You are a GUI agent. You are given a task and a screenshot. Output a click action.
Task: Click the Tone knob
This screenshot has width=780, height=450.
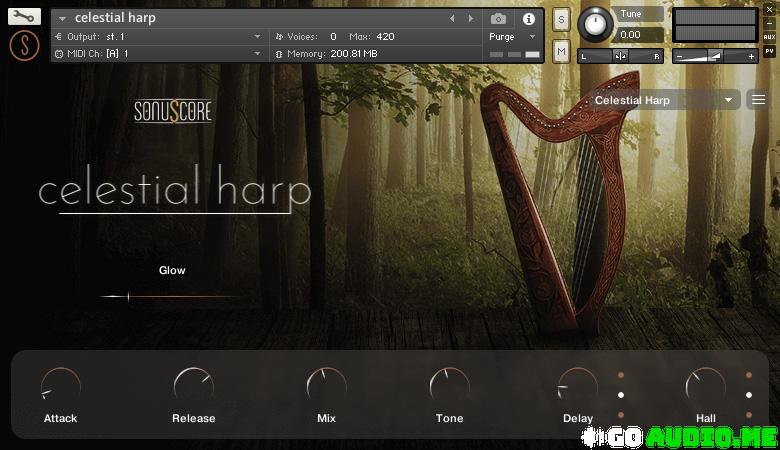[449, 386]
